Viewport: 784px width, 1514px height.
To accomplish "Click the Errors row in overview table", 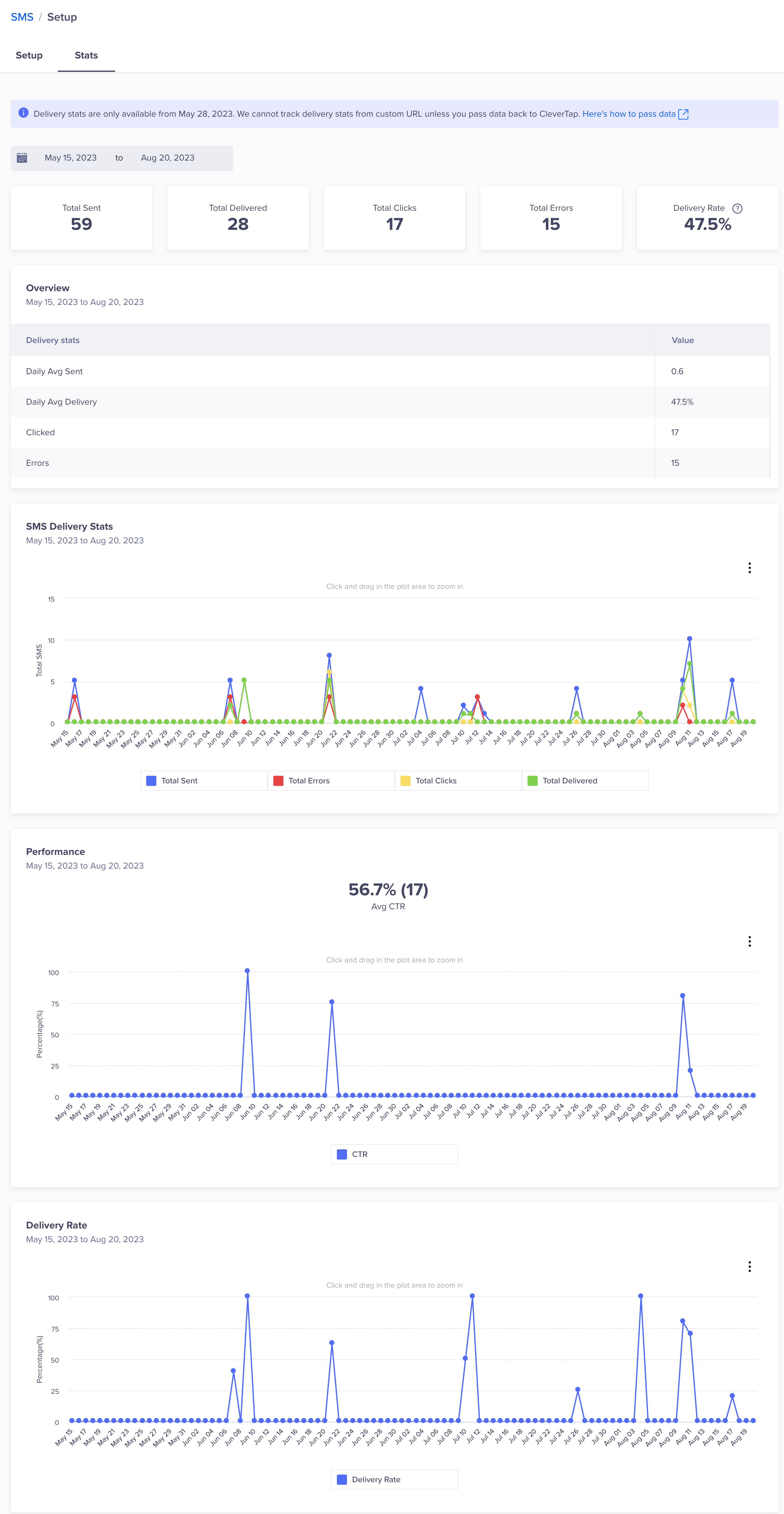I will [x=391, y=463].
